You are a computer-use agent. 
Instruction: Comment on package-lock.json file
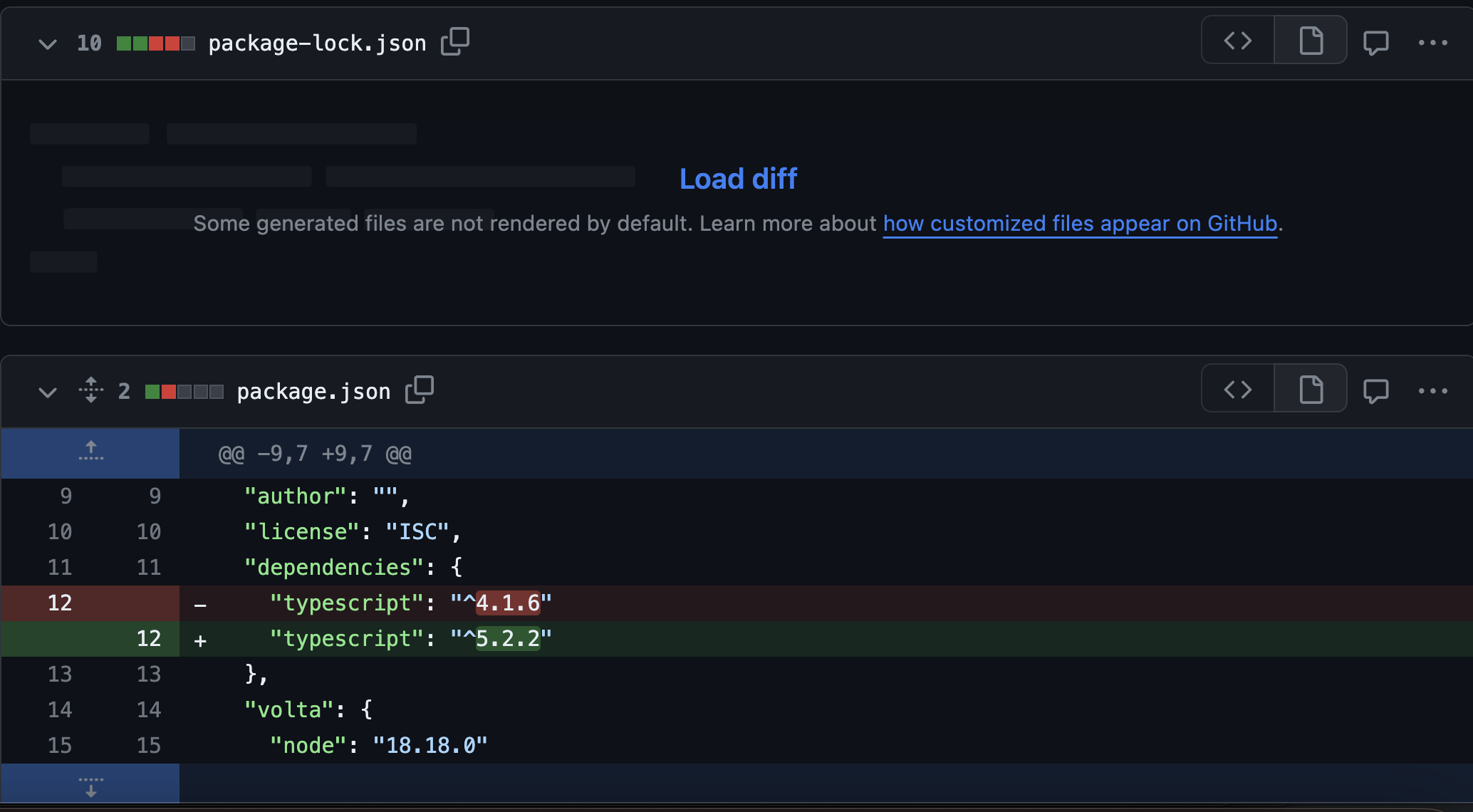pos(1375,42)
